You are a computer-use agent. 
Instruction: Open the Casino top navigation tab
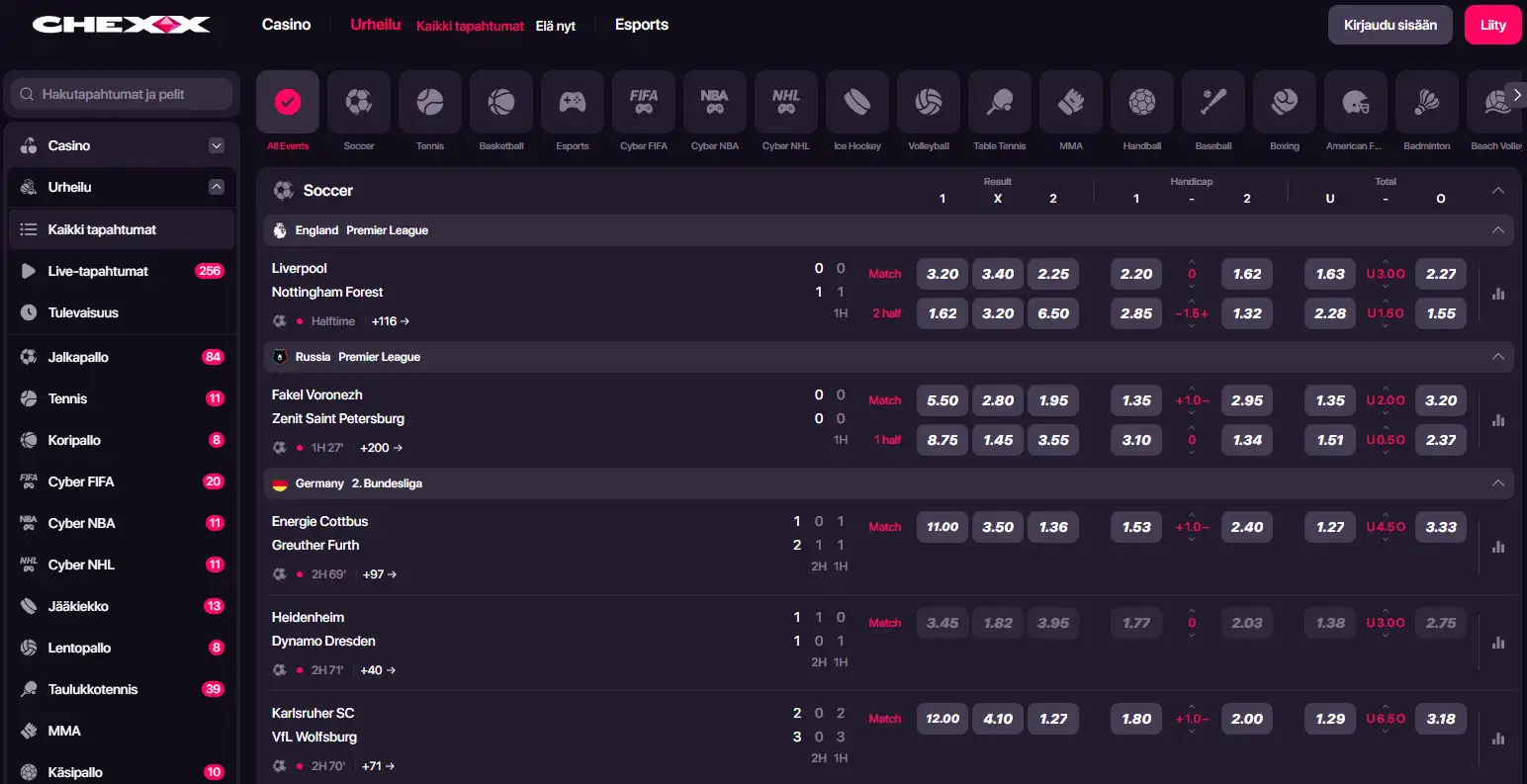pyautogui.click(x=287, y=25)
